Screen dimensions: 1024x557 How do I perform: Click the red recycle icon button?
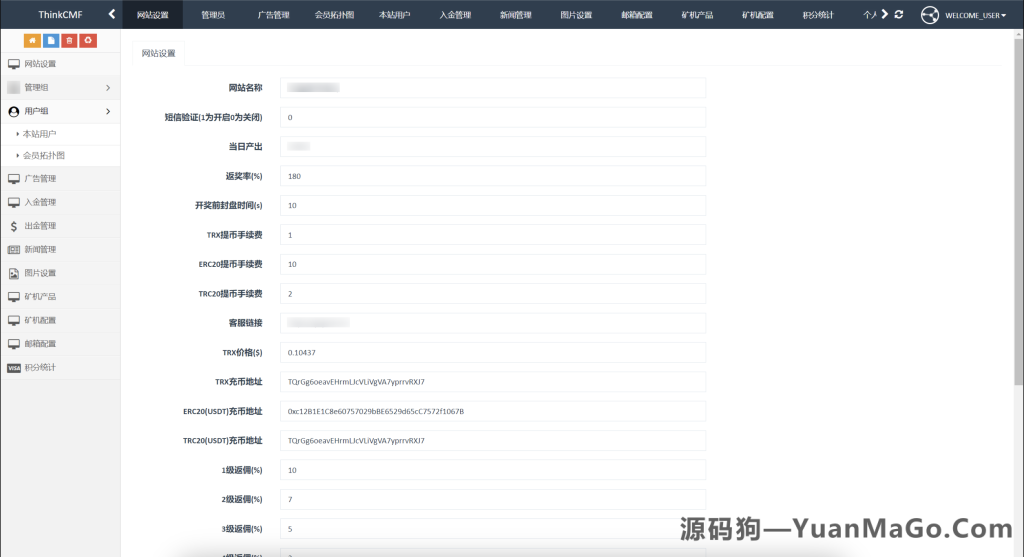point(88,40)
